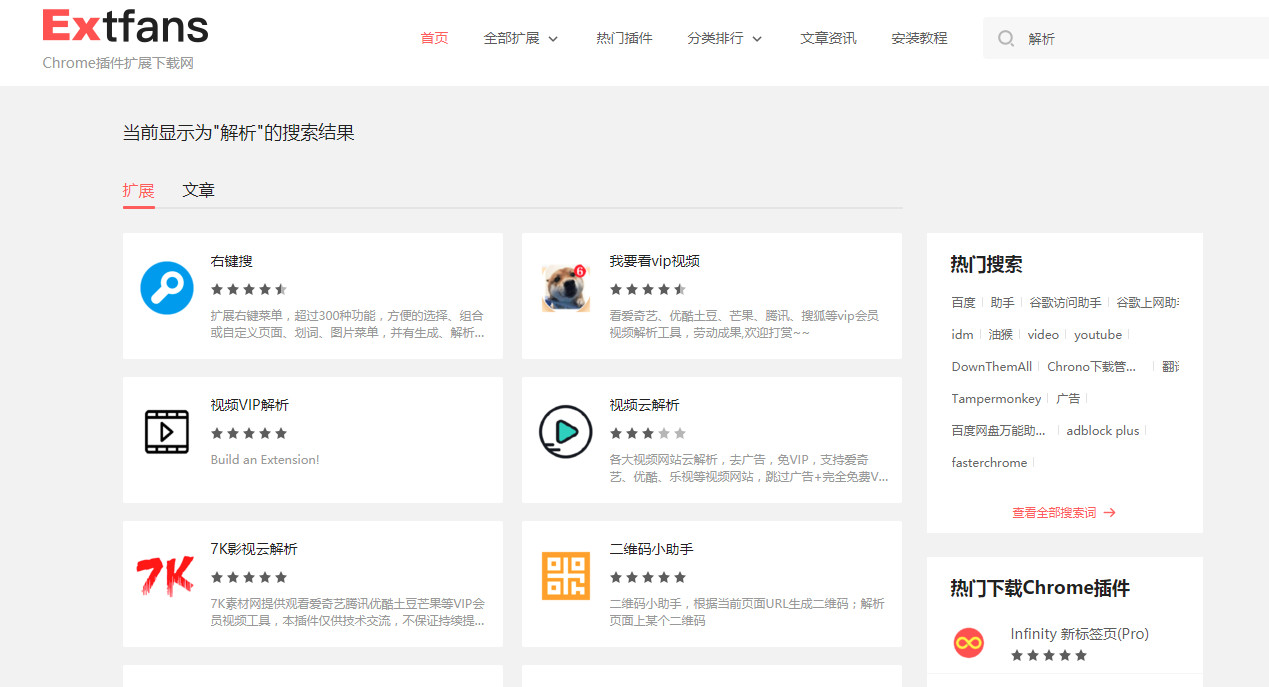
Task: Click the Tampermonkey hot search term
Action: coord(996,399)
